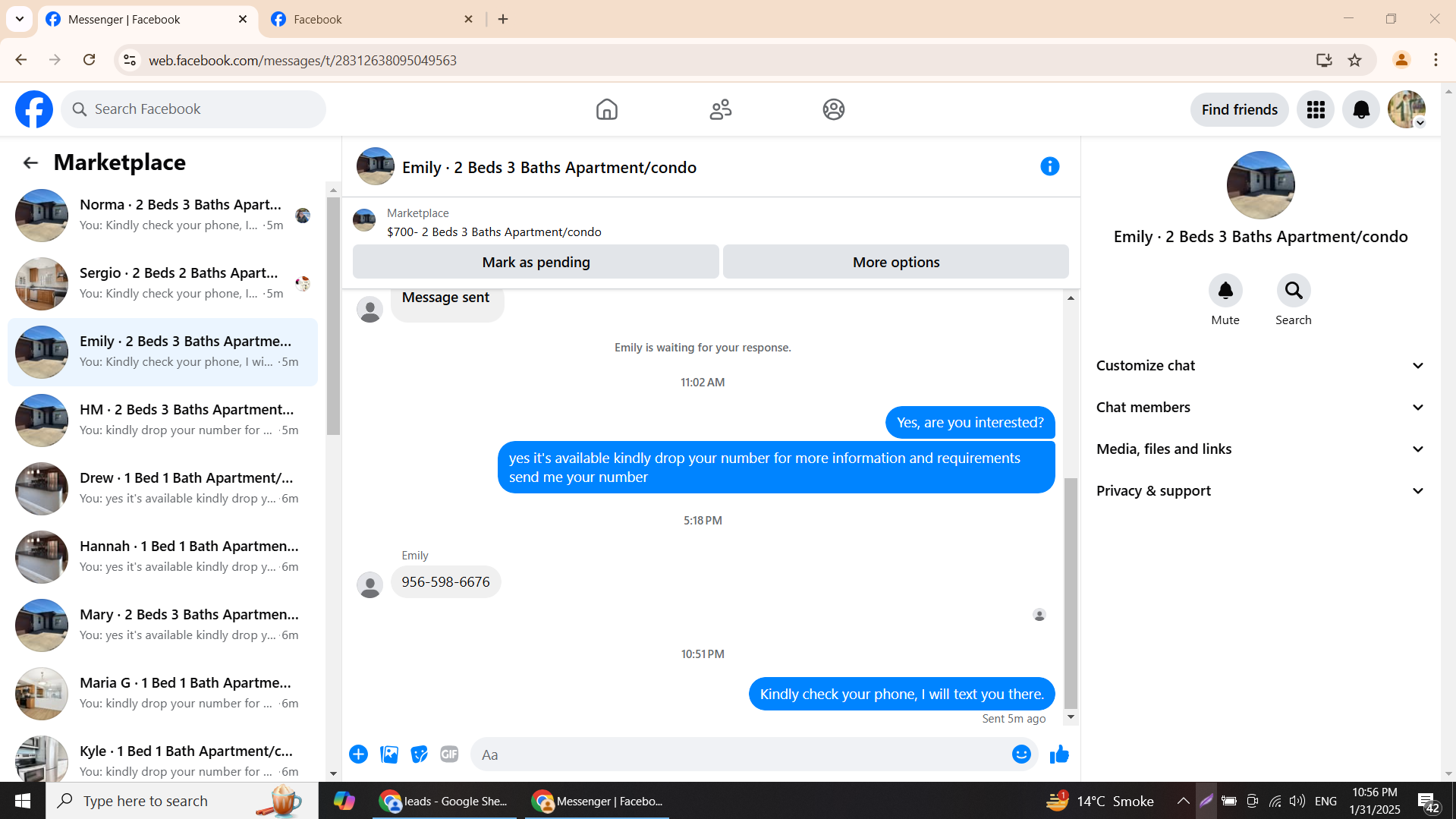Viewport: 1456px width, 819px height.
Task: Go to the Home feed icon
Action: [607, 109]
